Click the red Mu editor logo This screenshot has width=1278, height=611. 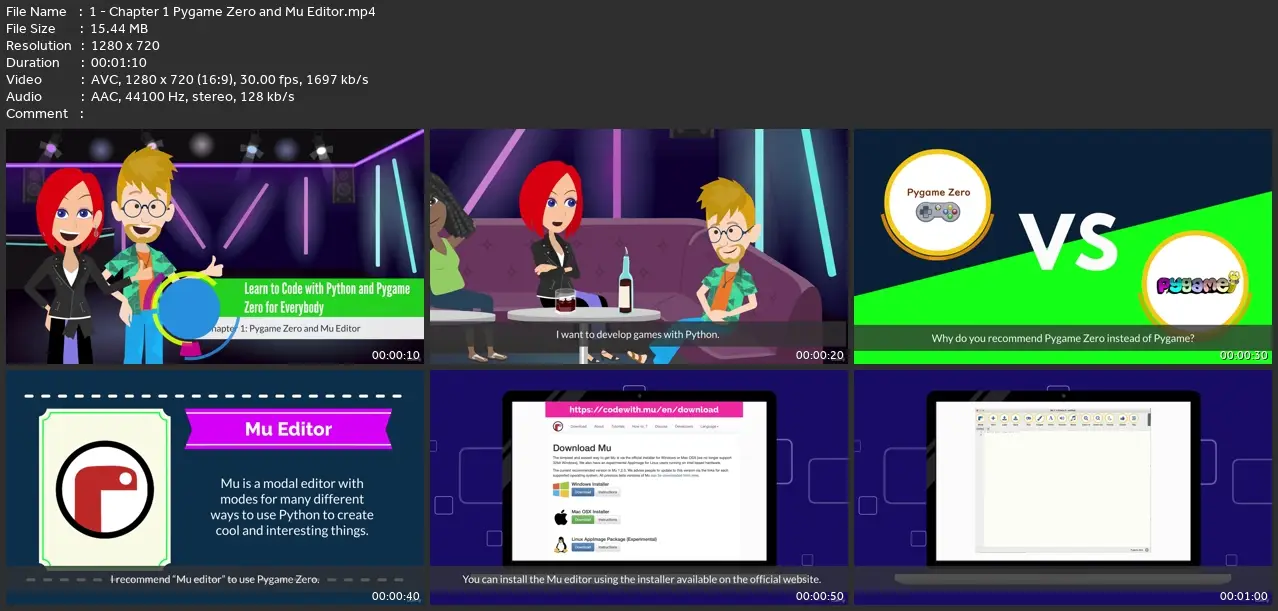click(x=104, y=489)
